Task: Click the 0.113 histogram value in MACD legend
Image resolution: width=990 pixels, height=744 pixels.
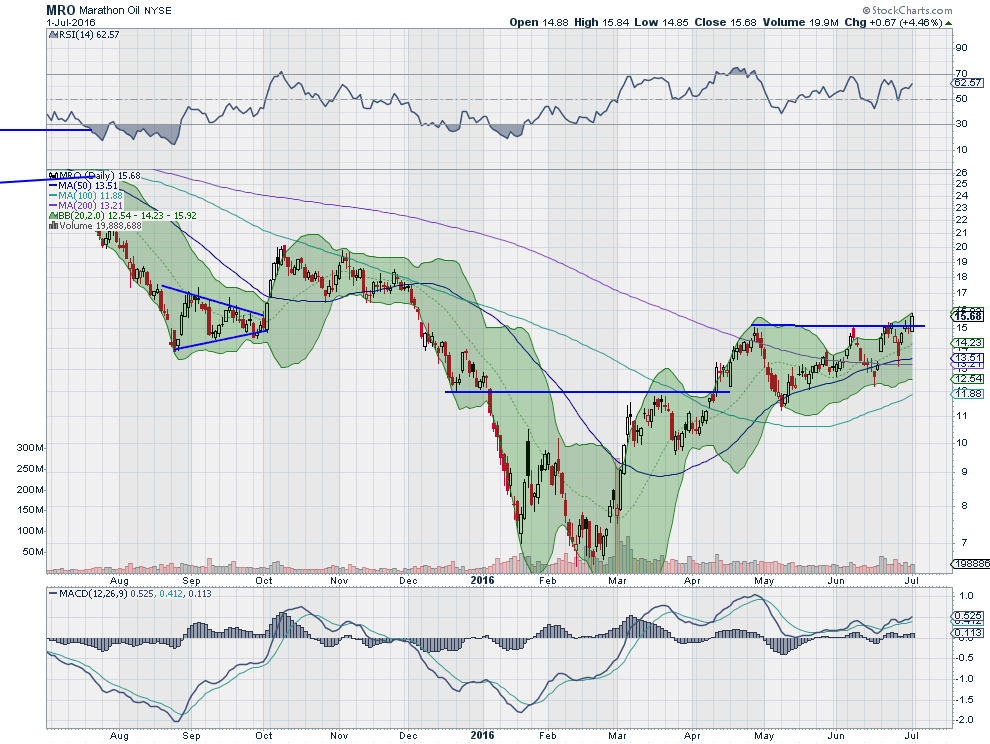Action: point(200,594)
